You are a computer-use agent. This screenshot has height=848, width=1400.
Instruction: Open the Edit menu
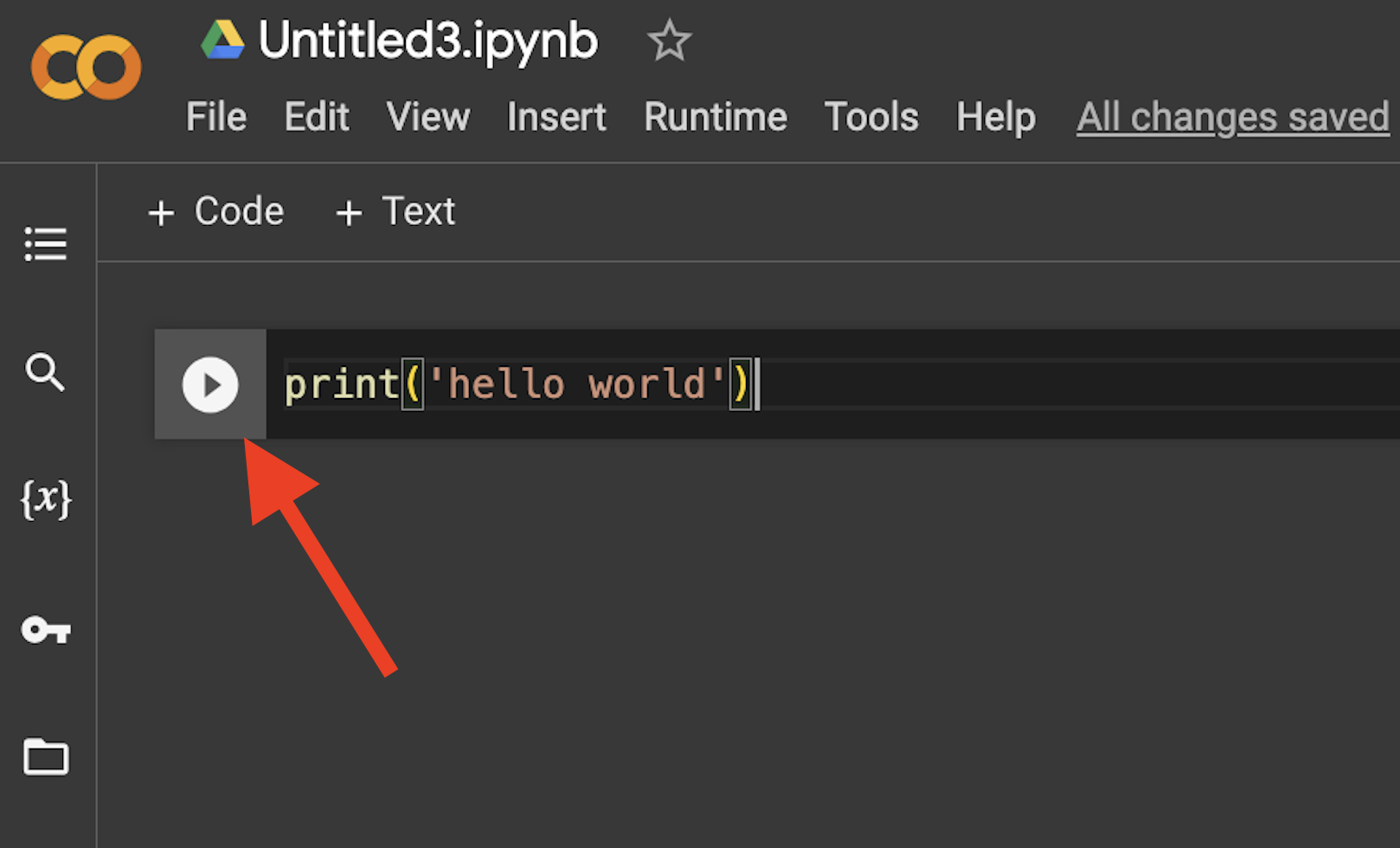[317, 117]
